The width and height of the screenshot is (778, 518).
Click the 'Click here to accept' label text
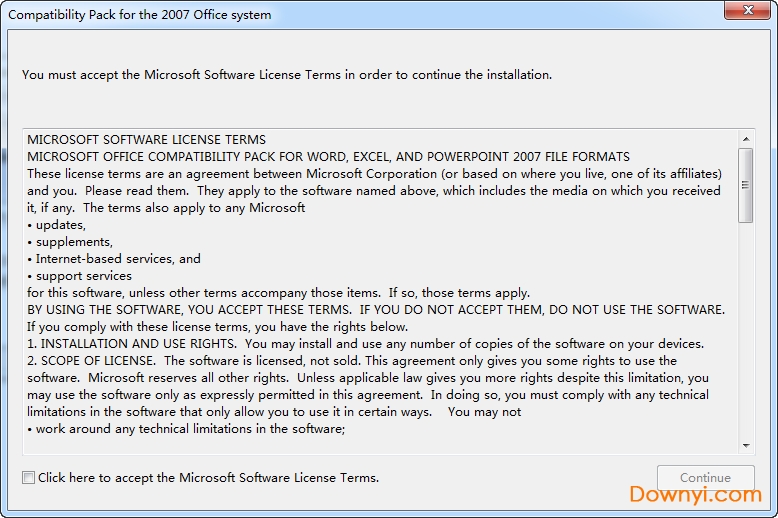pos(208,478)
